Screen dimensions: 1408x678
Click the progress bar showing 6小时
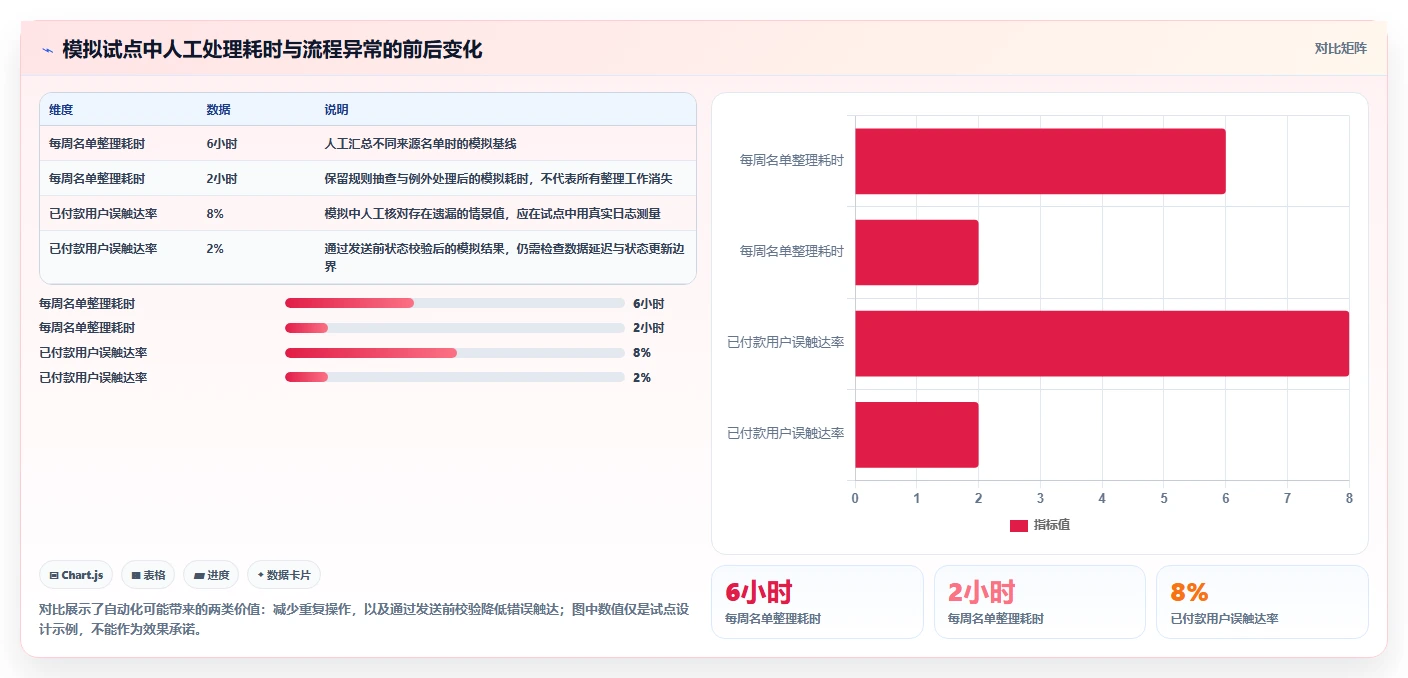pyautogui.click(x=454, y=303)
